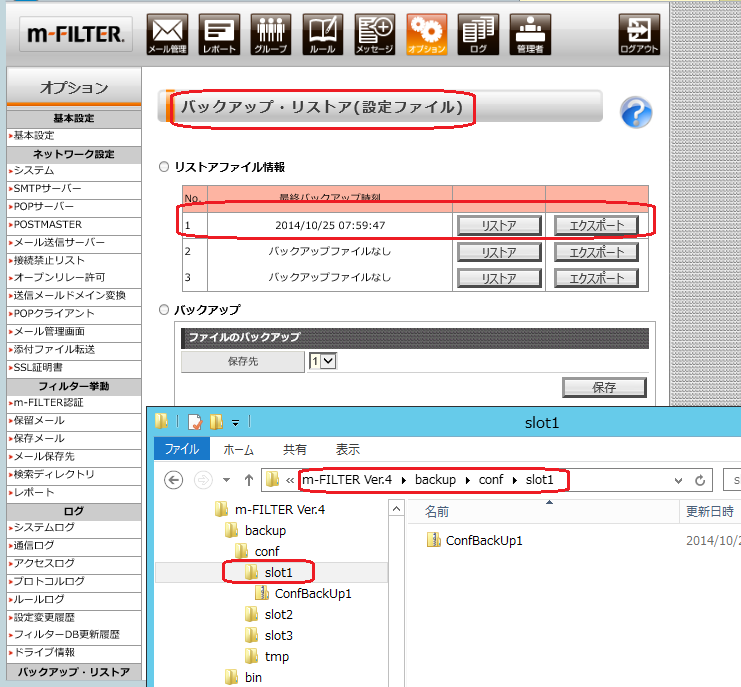
Task: Open the メール管理 mail management icon
Action: [167, 34]
